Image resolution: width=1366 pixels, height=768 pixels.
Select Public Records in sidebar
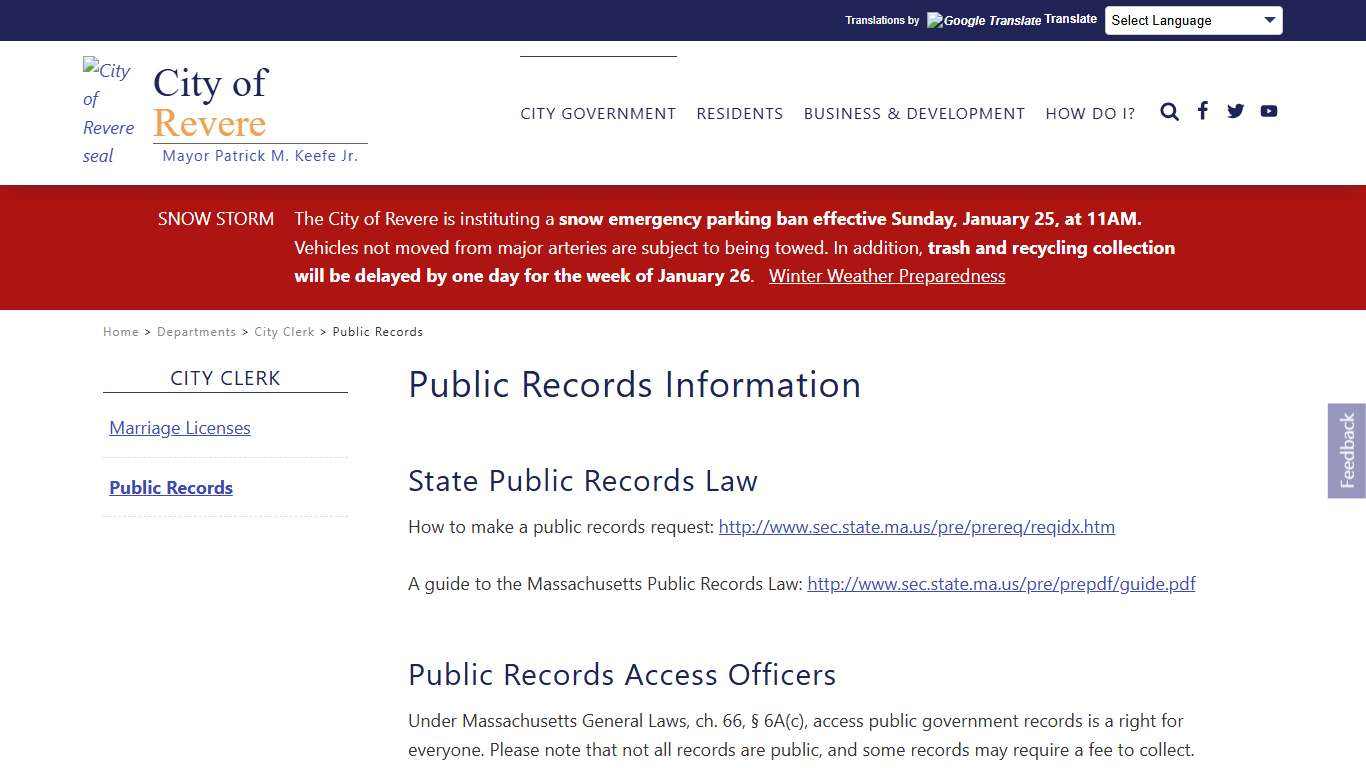(171, 487)
